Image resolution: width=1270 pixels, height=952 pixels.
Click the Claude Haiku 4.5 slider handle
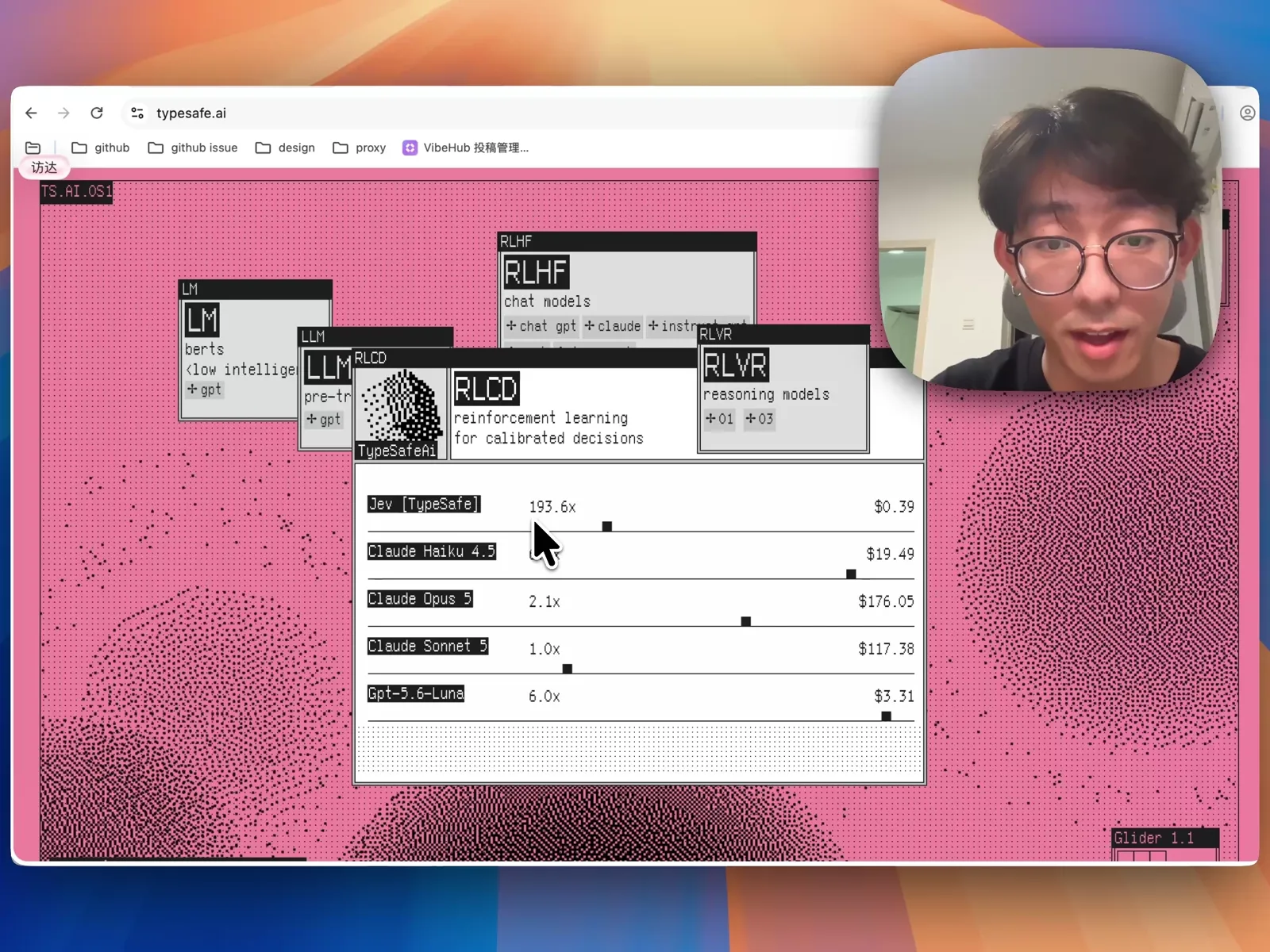(851, 574)
